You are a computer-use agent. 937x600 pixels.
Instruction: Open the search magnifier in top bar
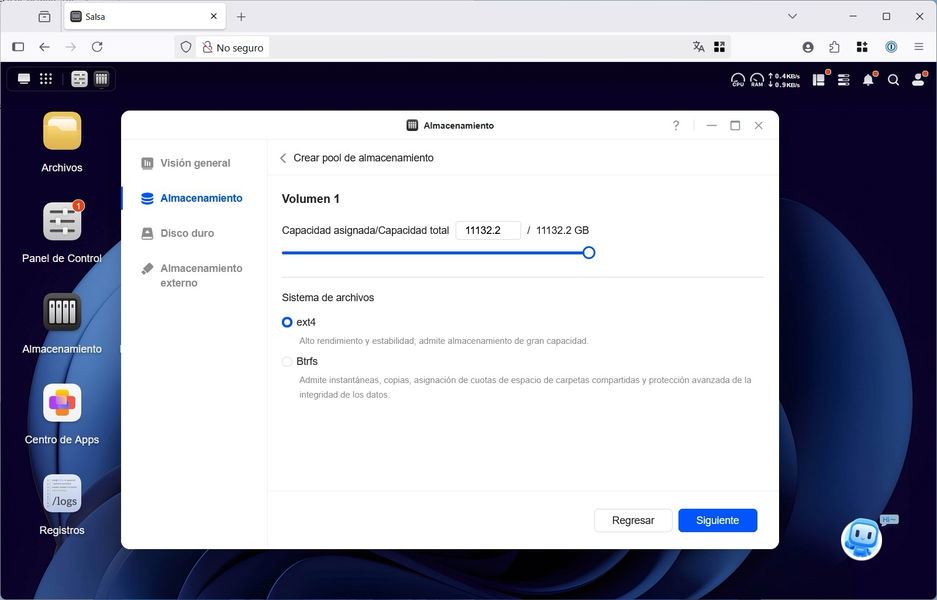(893, 80)
